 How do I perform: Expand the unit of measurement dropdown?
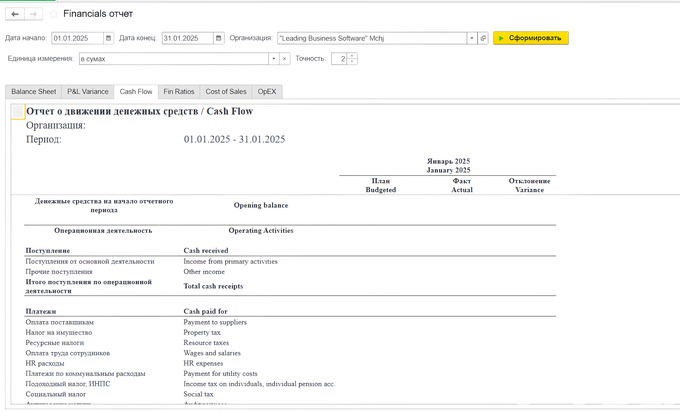point(272,59)
